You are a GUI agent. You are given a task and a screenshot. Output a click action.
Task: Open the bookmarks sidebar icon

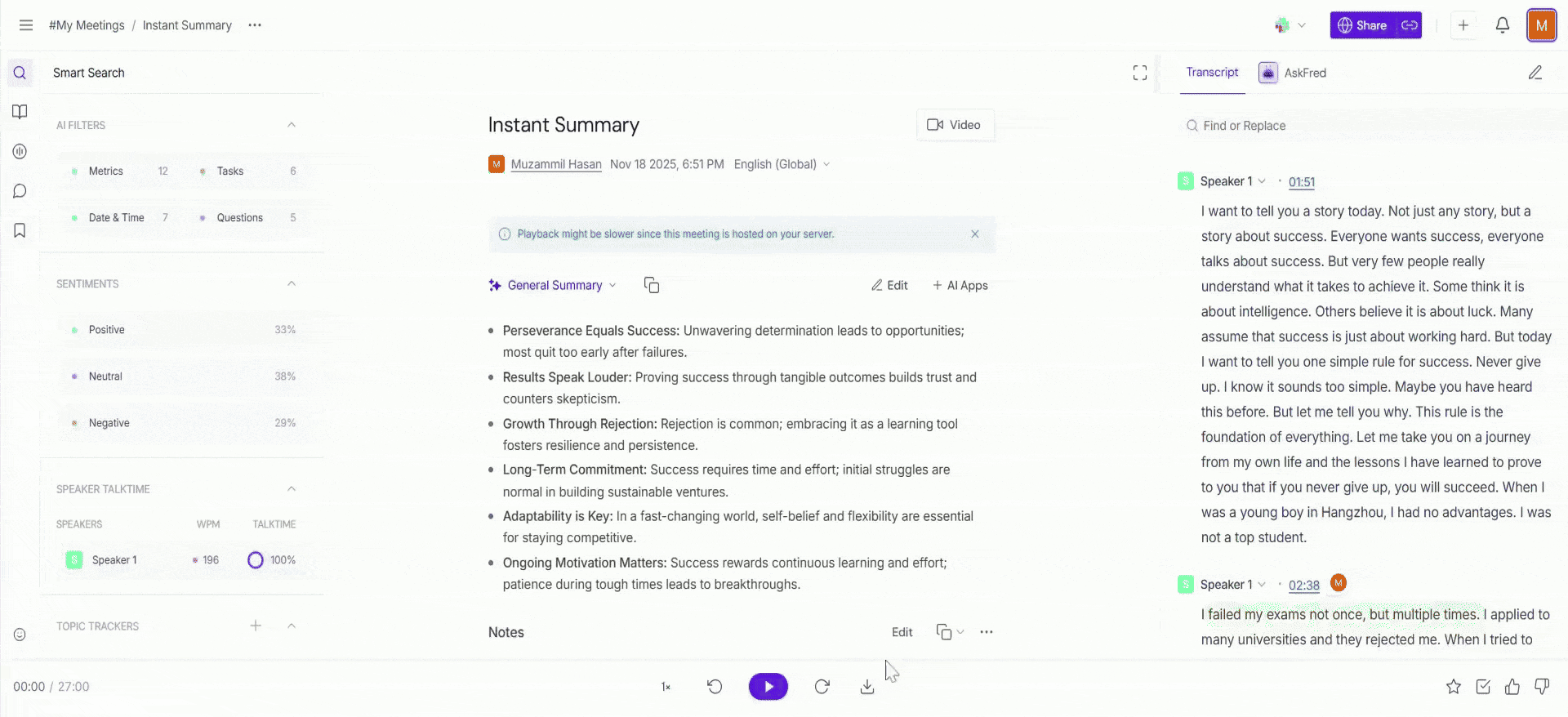20,230
